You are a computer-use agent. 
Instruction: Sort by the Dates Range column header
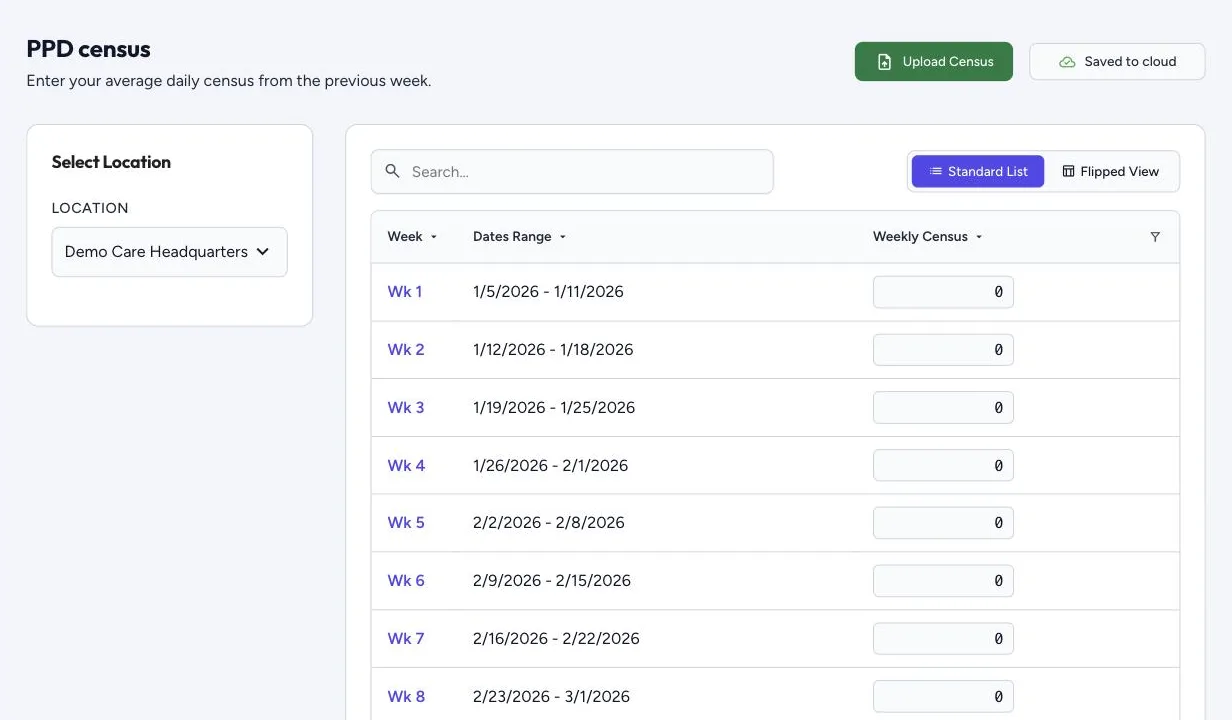tap(520, 237)
